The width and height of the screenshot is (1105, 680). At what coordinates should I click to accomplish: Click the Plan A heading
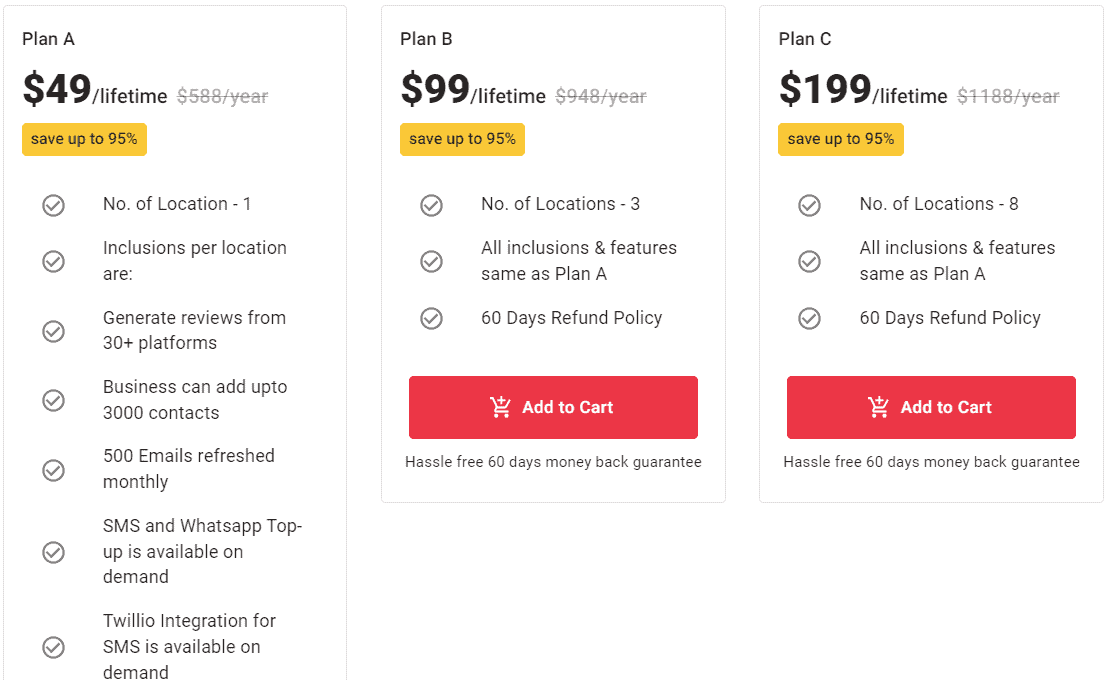pyautogui.click(x=47, y=38)
